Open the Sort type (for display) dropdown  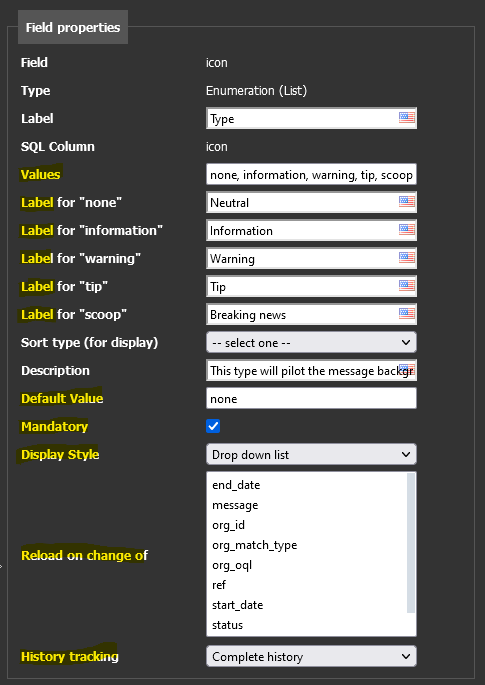point(311,342)
